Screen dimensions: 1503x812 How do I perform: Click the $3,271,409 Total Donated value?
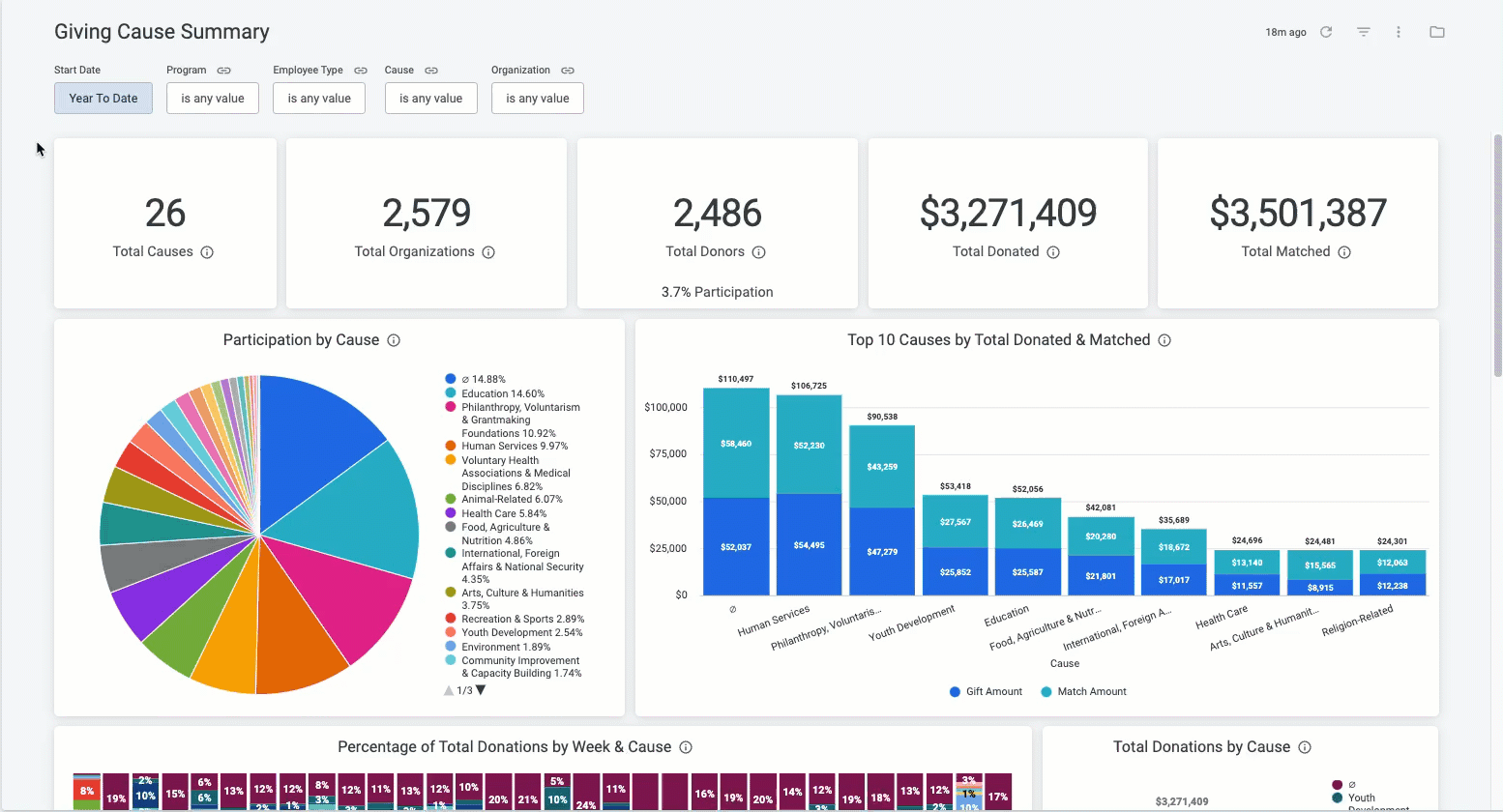1008,213
